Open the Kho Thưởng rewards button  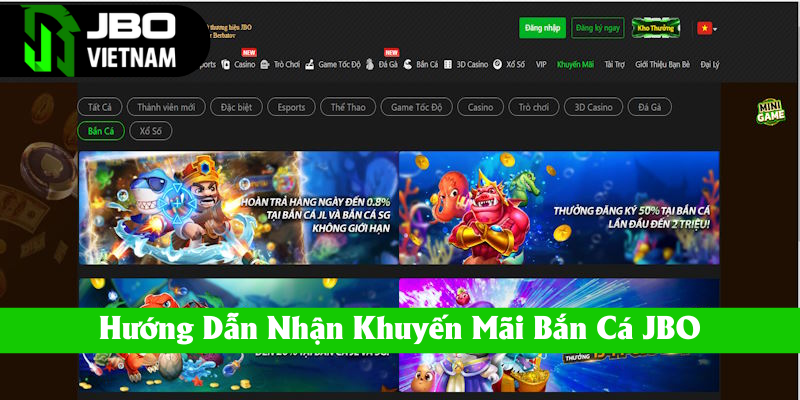pyautogui.click(x=656, y=28)
